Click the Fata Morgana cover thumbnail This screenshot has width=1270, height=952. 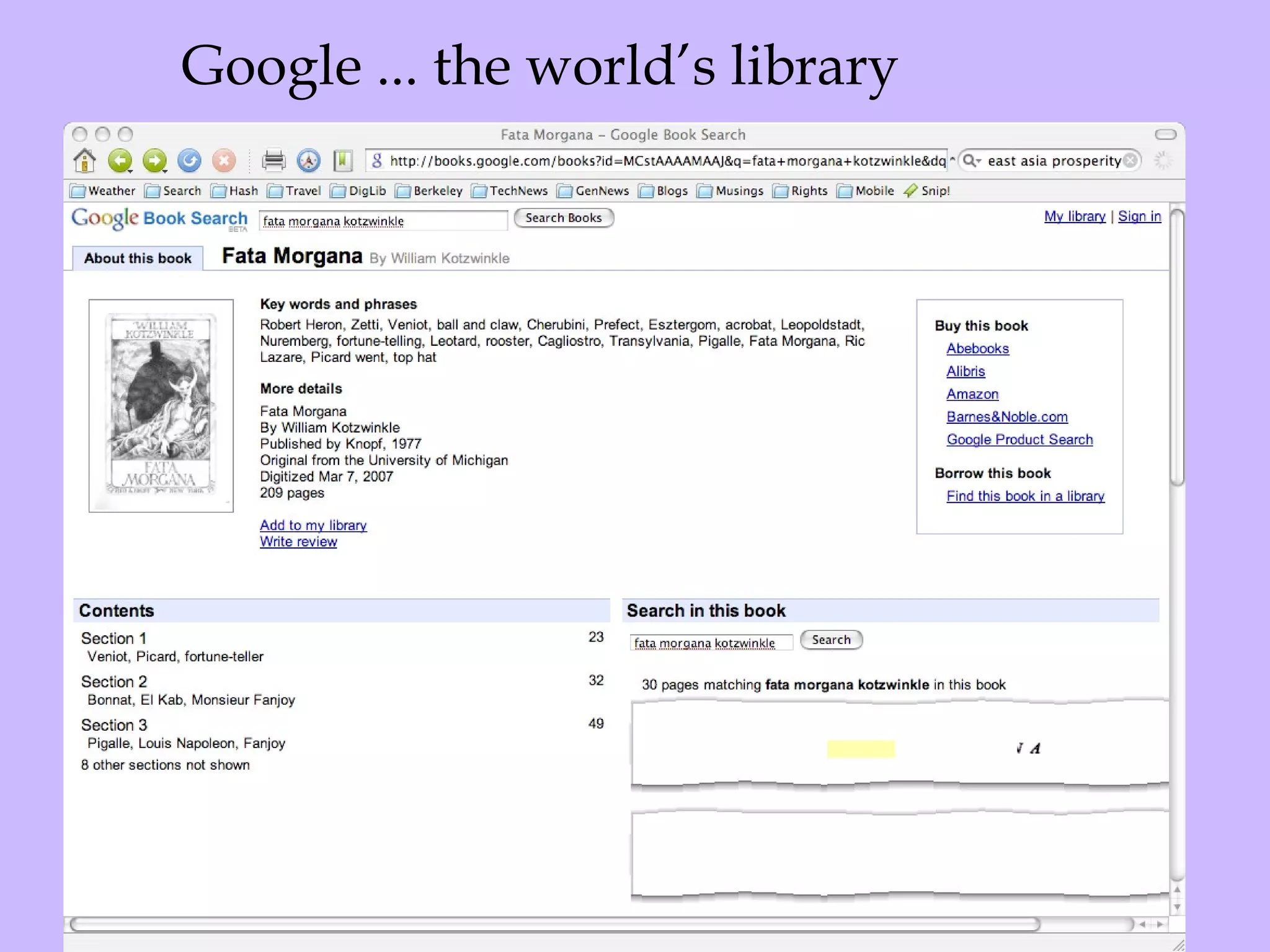click(x=161, y=406)
